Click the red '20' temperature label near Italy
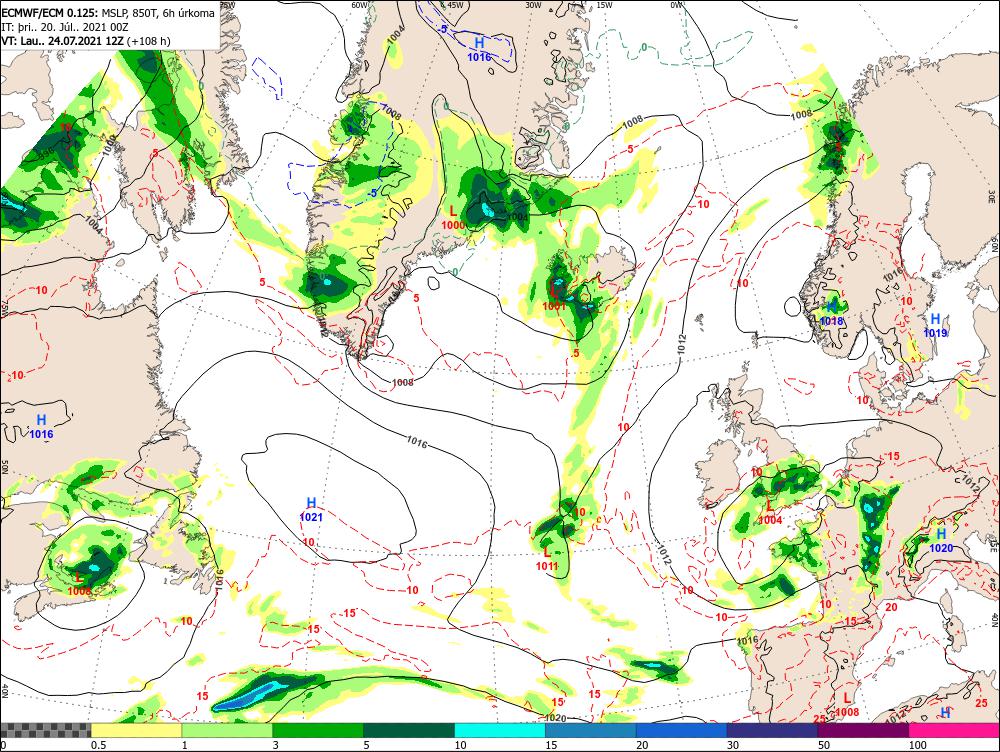 click(891, 607)
